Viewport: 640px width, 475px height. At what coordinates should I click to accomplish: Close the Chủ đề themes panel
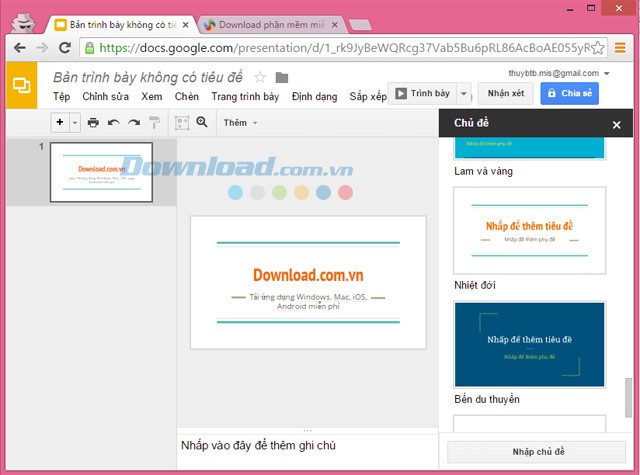pos(616,125)
